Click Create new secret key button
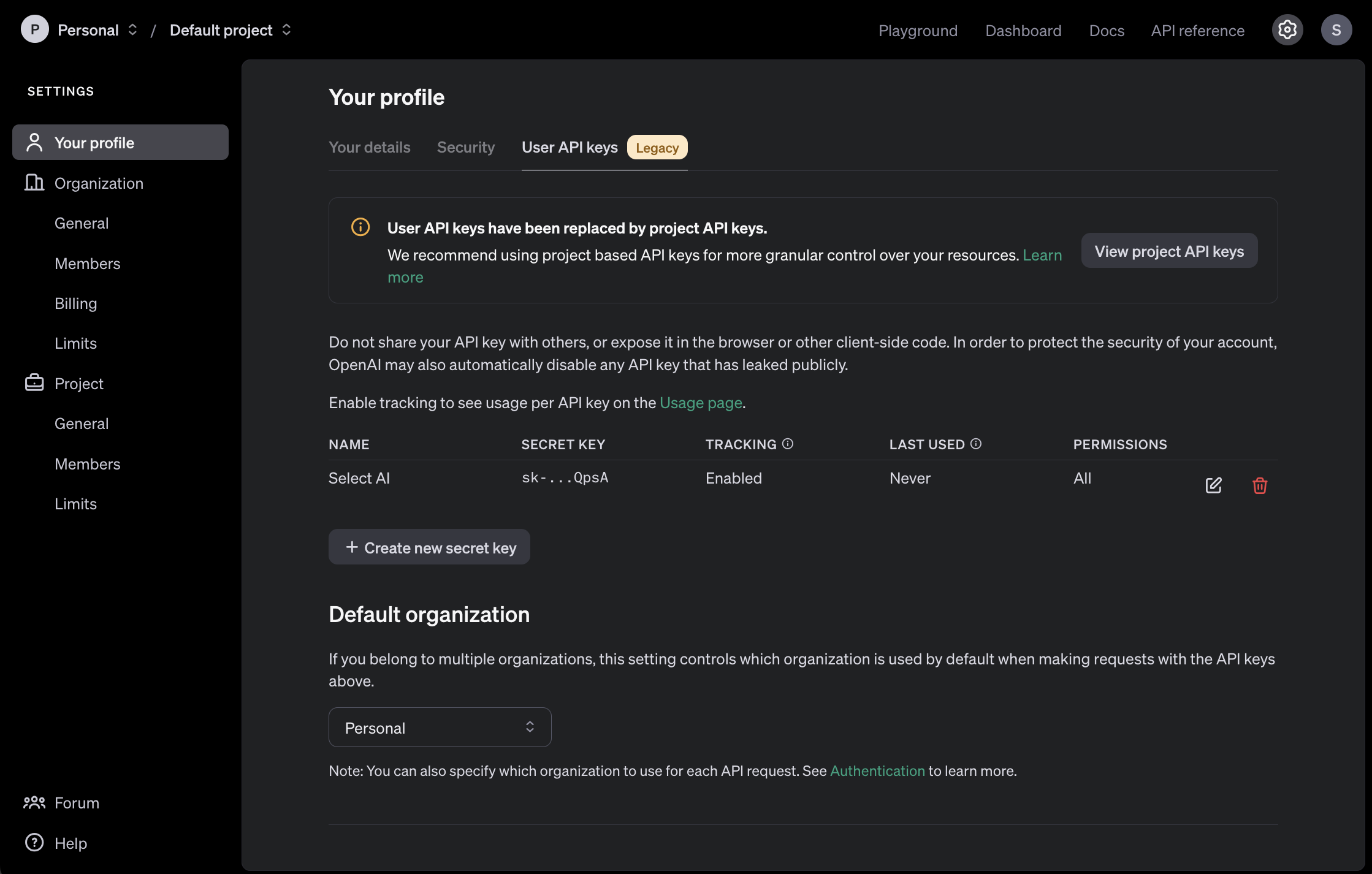This screenshot has height=874, width=1372. (429, 547)
